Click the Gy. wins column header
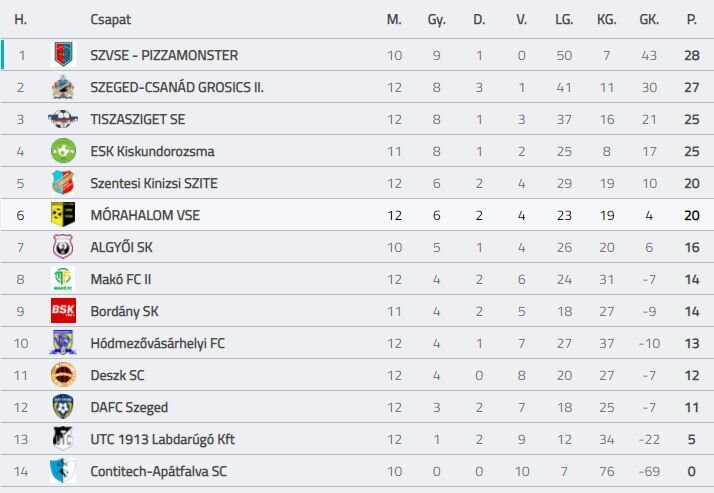The height and width of the screenshot is (493, 714). 436,20
